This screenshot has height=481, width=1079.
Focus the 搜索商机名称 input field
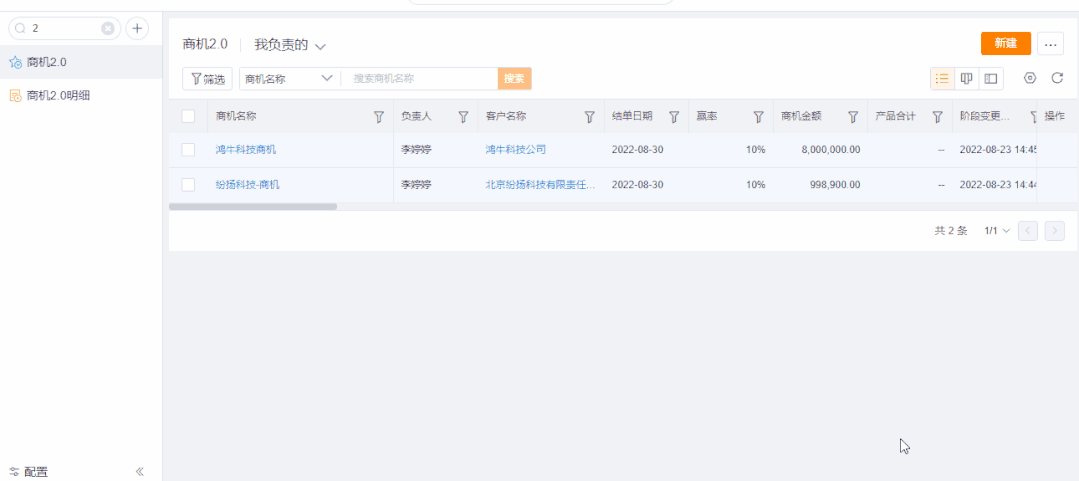[420, 78]
